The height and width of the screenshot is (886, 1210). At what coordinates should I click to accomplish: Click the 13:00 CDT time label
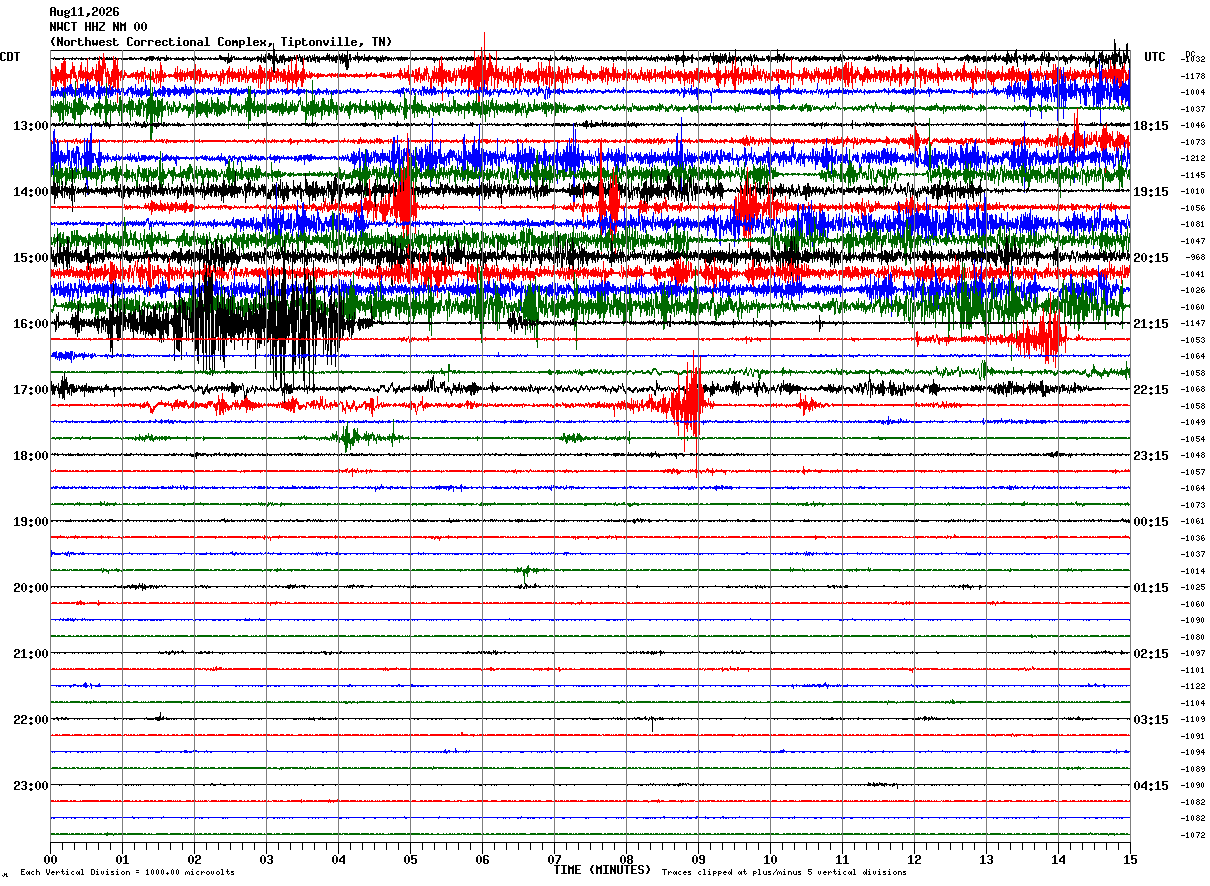click(31, 126)
